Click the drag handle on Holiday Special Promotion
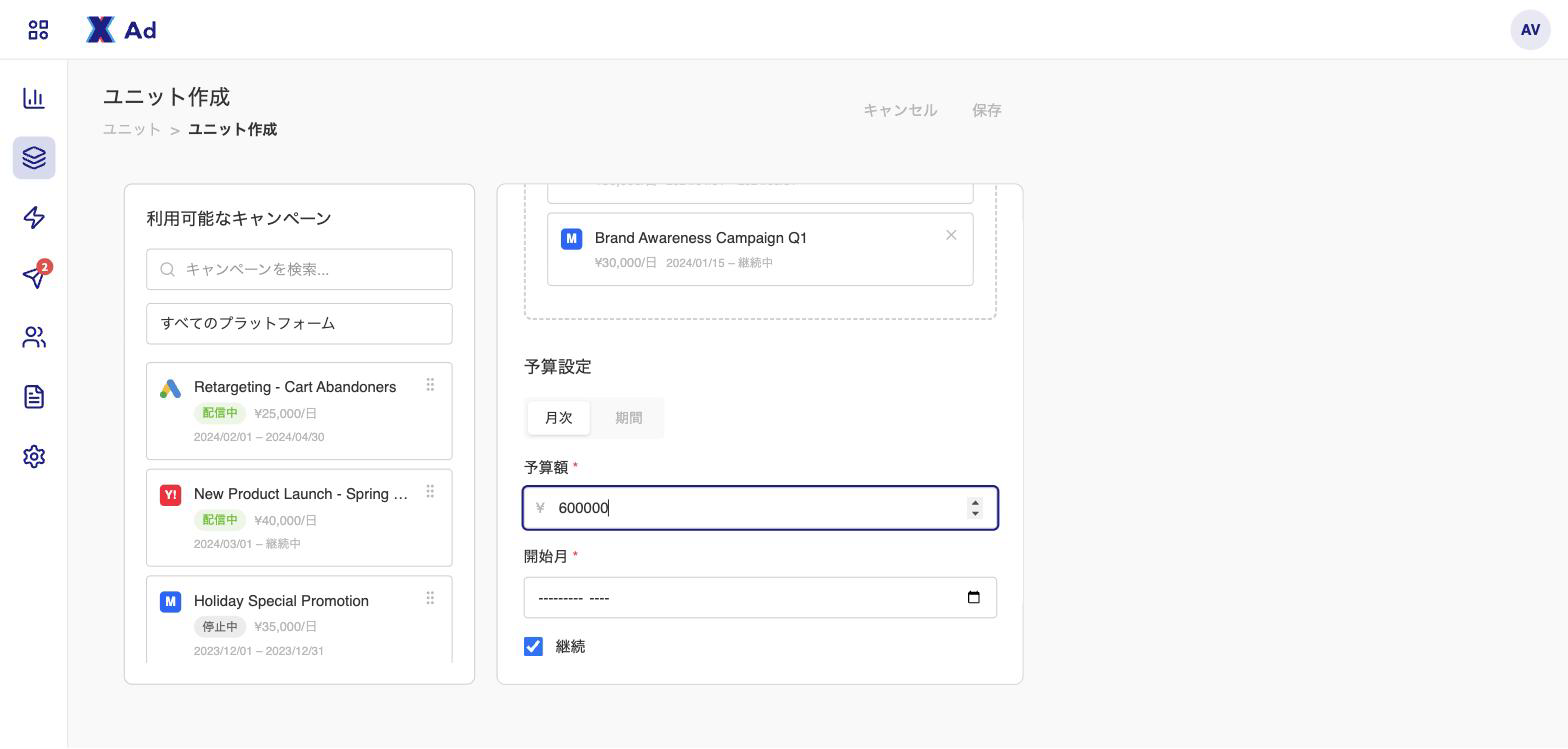Screen dimensions: 1568x749 430,599
